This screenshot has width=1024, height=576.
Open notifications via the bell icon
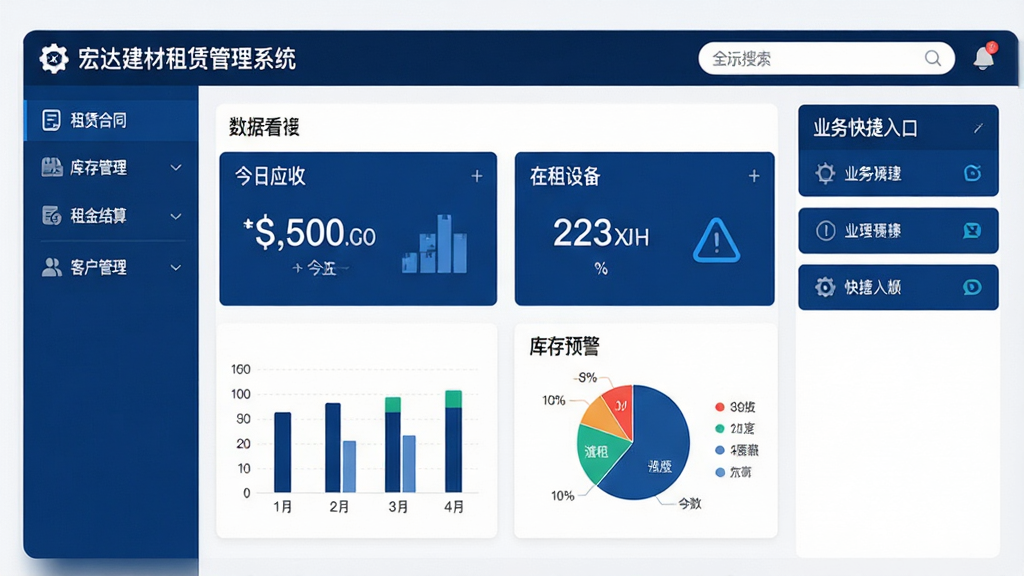tap(984, 57)
